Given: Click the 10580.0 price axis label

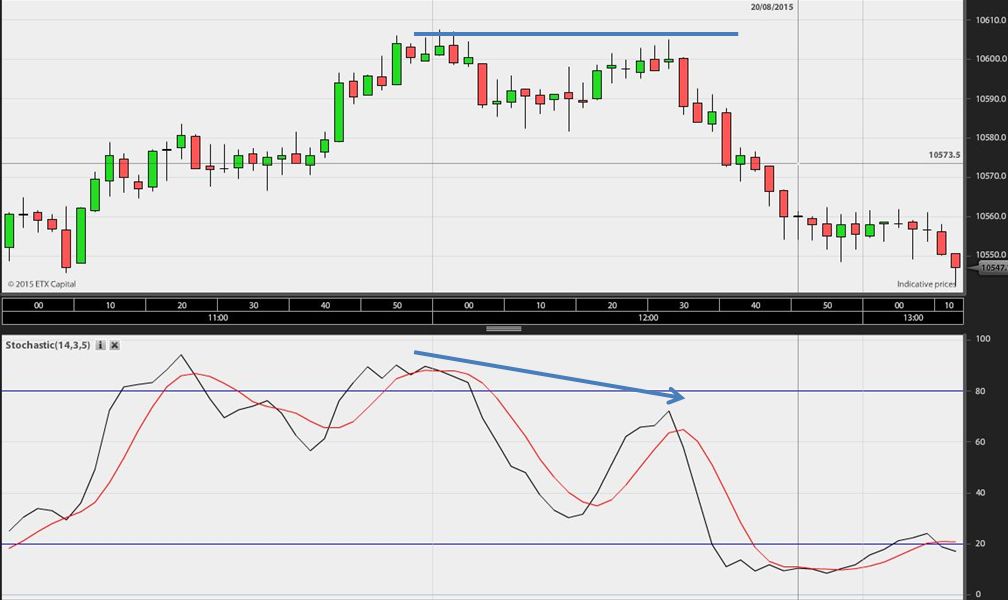Looking at the screenshot, I should [991, 138].
